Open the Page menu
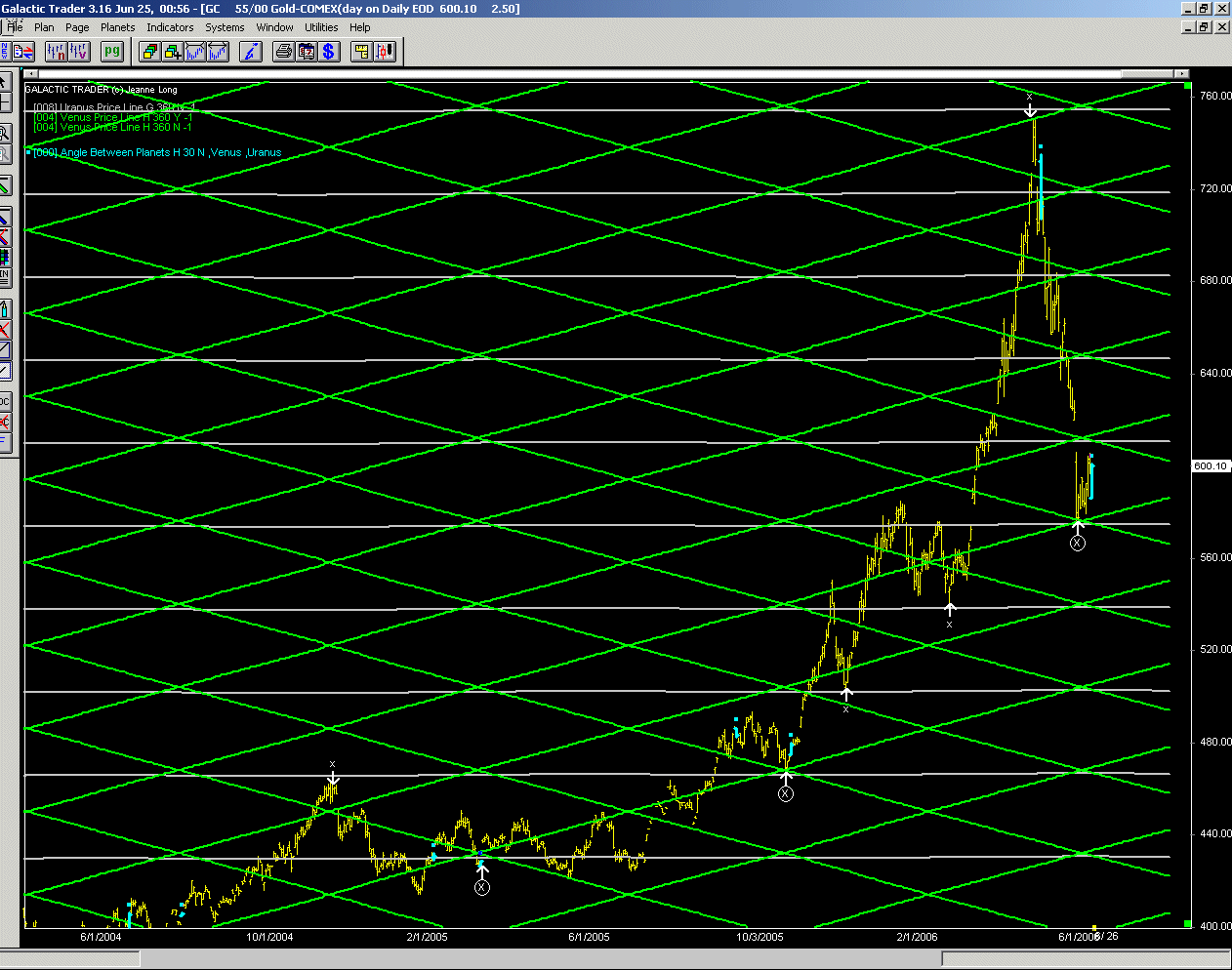 tap(77, 27)
